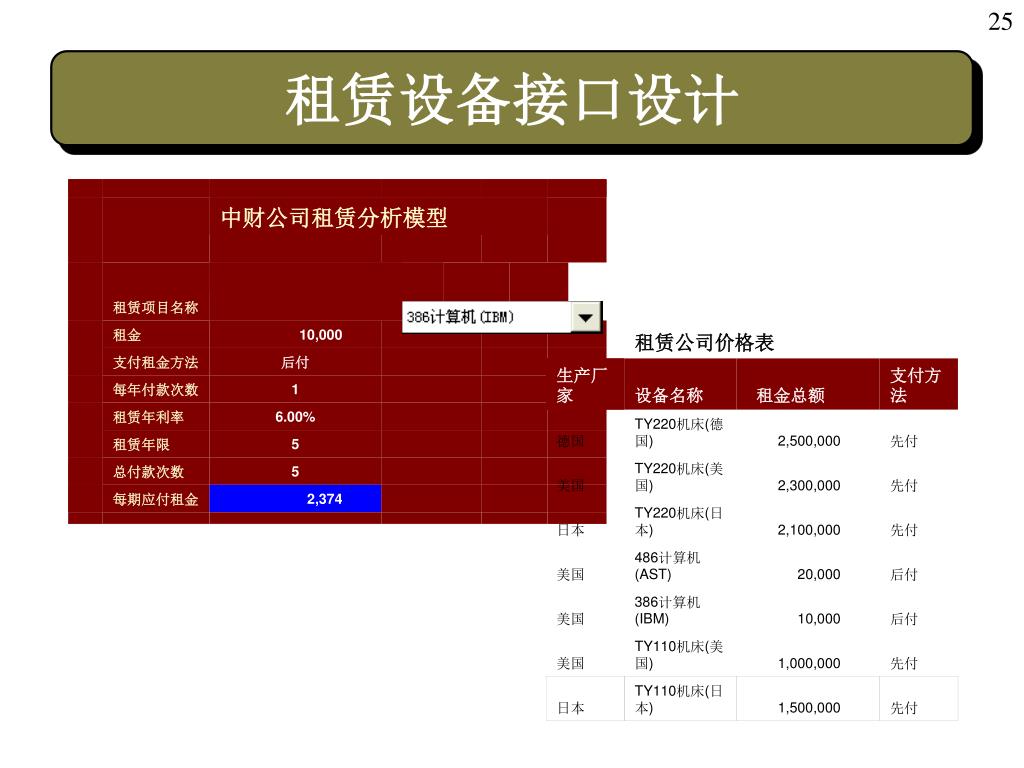Select the TY110机床(日本) equipment cell
The image size is (1024, 768).
coord(679,699)
